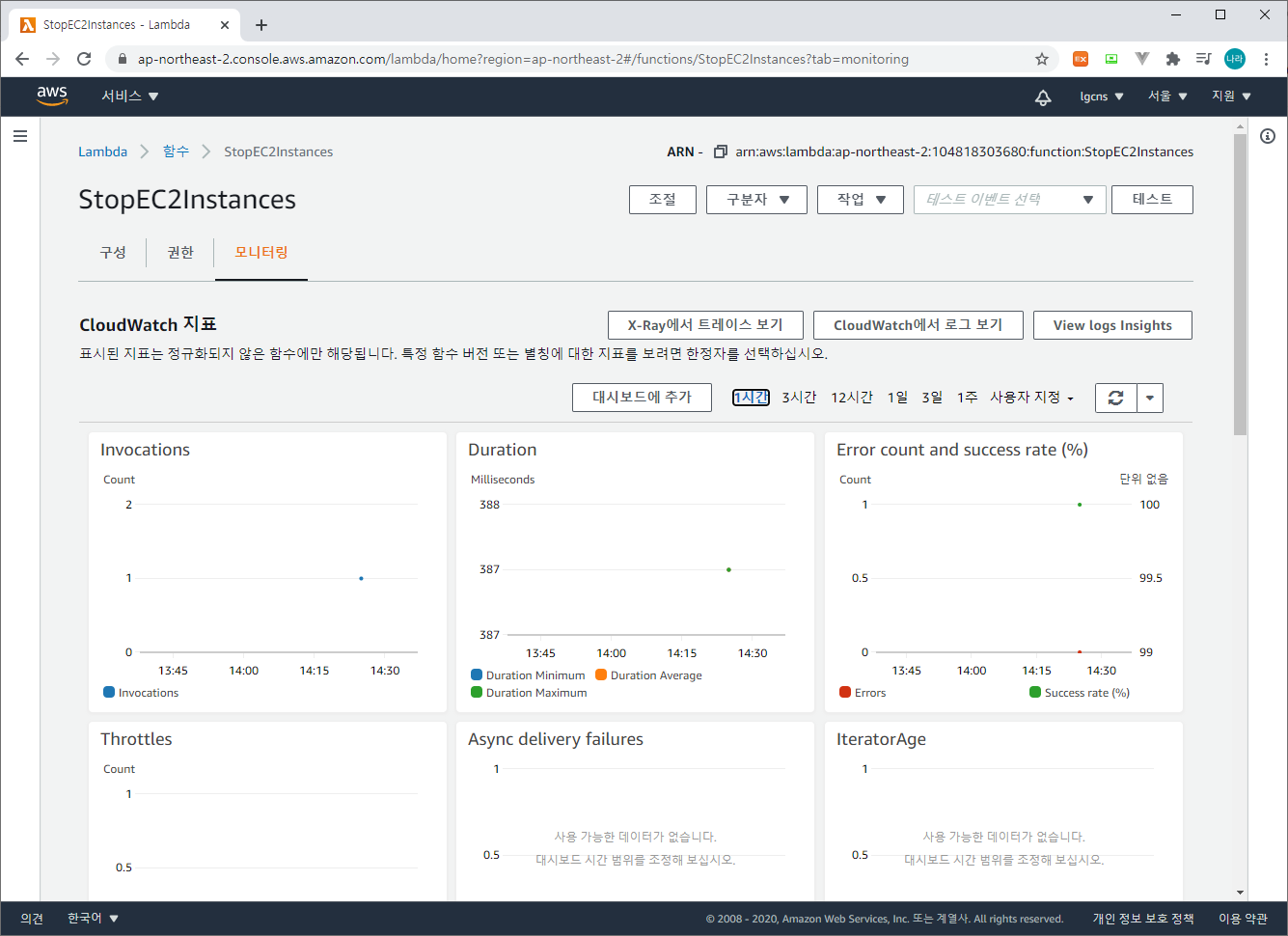Open a new browser tab
The width and height of the screenshot is (1288, 936).
pos(261,25)
